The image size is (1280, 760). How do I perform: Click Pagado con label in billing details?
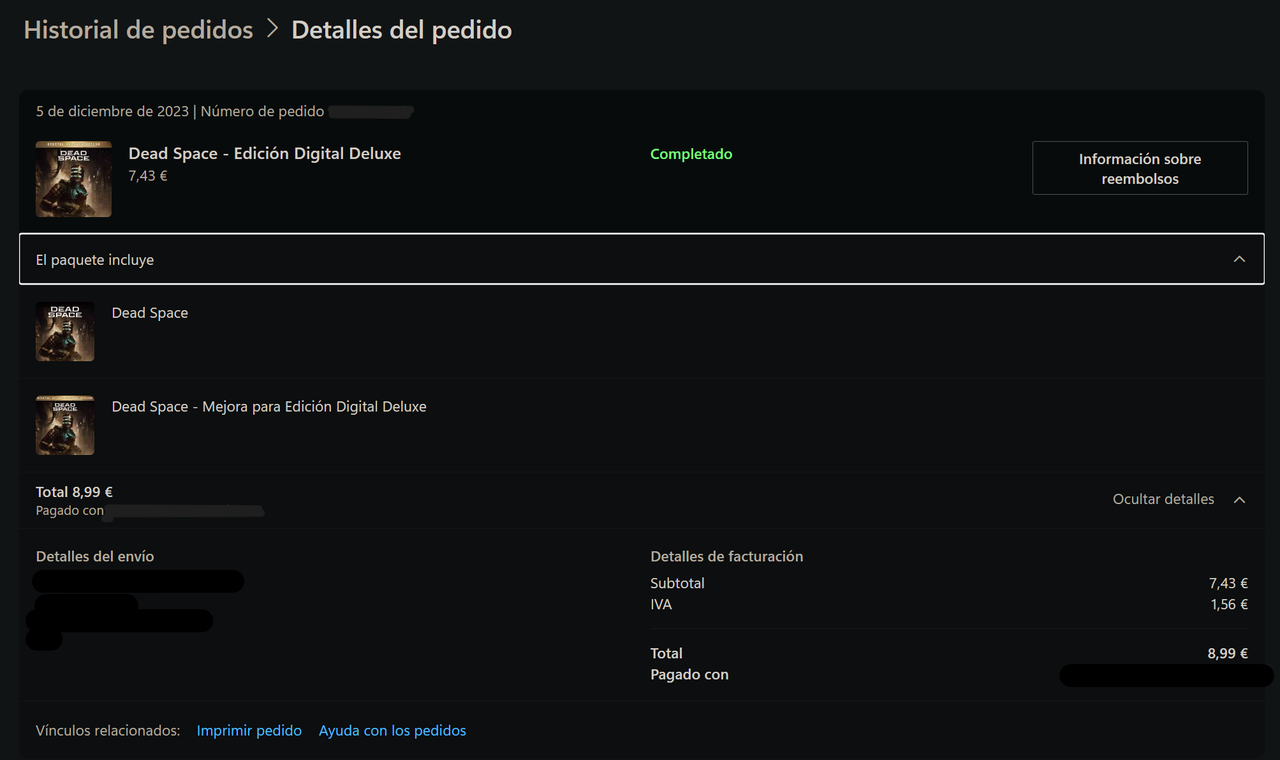(690, 675)
